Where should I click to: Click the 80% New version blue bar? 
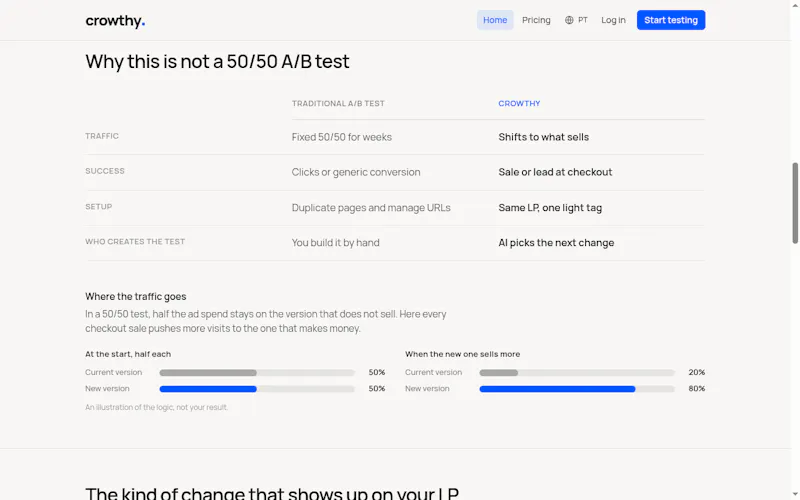pos(557,389)
